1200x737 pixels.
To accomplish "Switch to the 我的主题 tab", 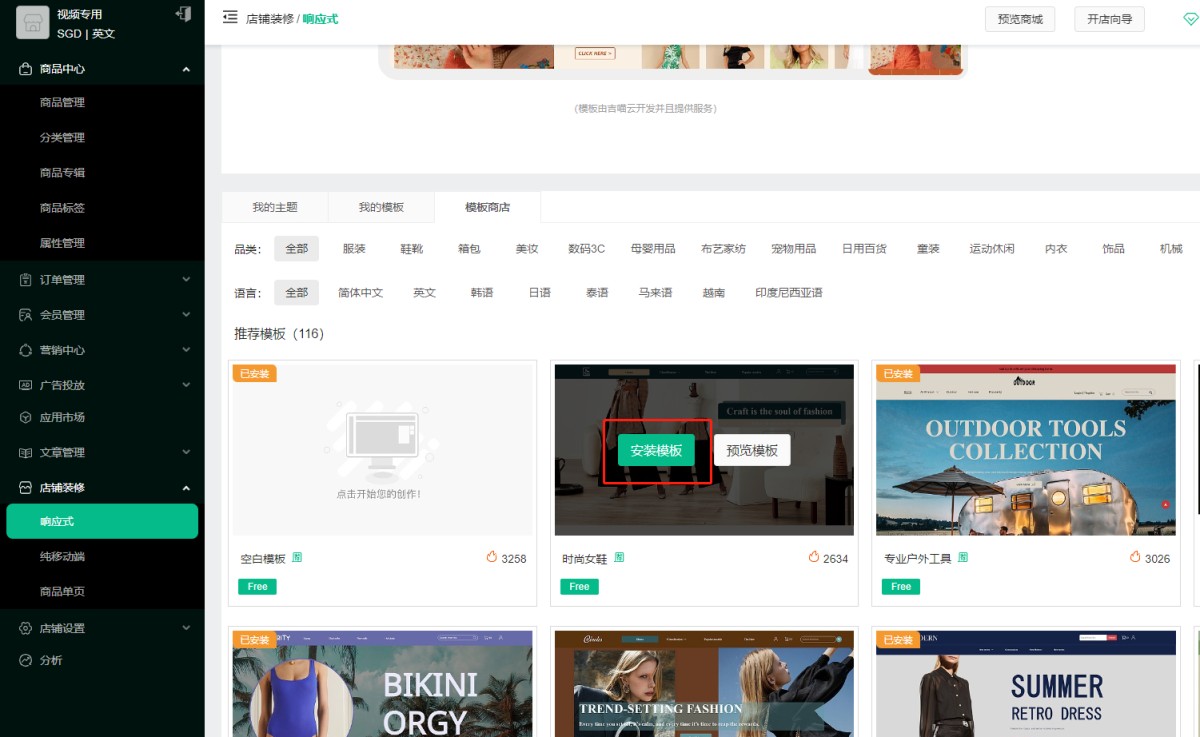I will point(275,207).
